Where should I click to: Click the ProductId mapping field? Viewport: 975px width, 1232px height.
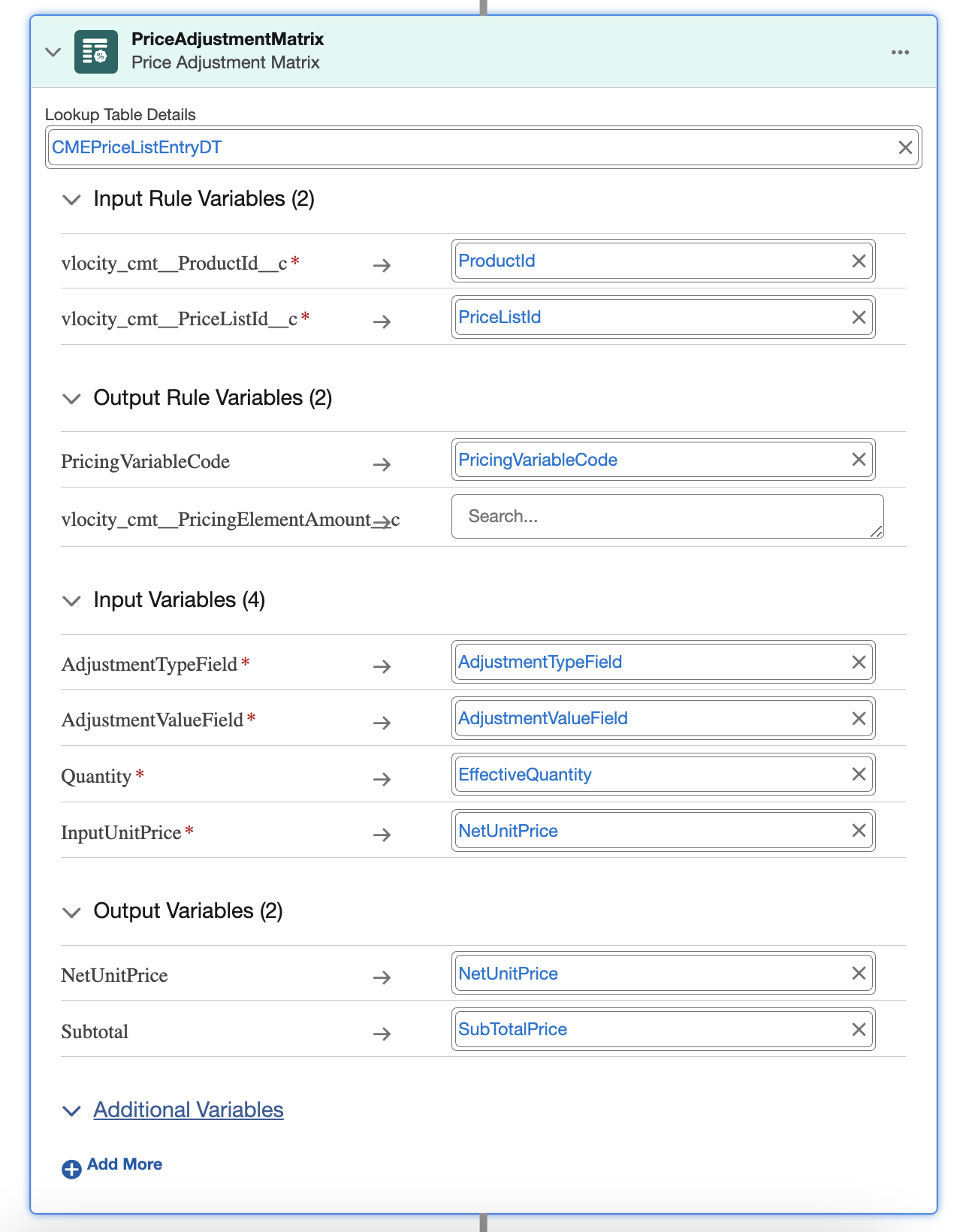[x=663, y=261]
